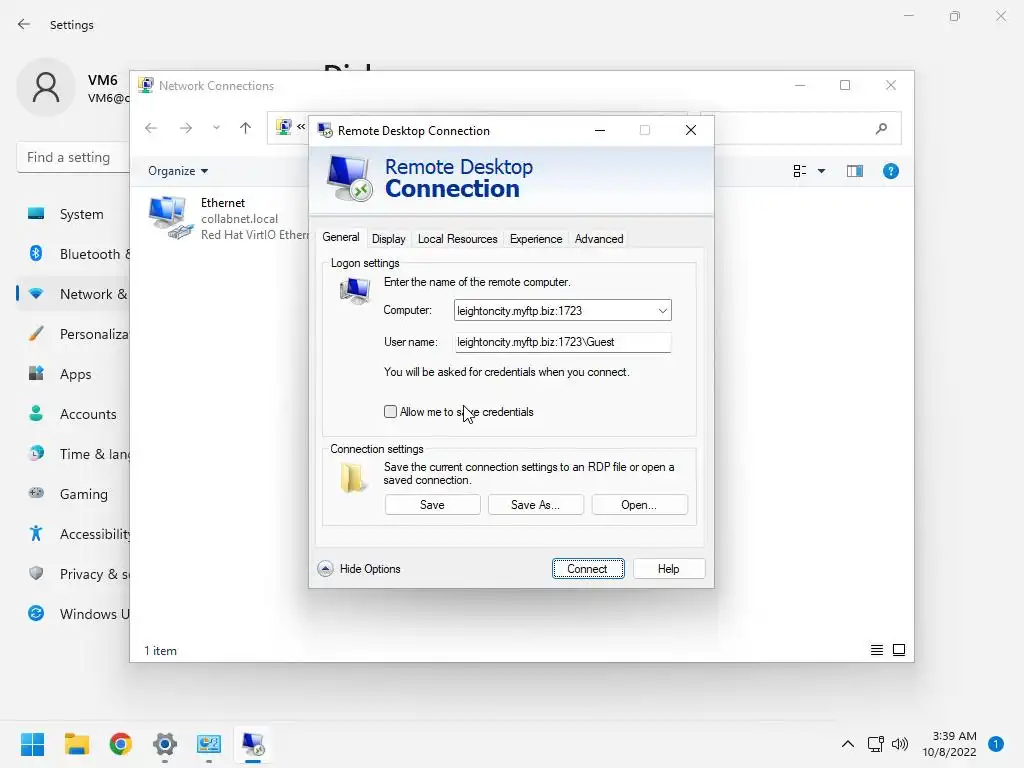Click Network Connections window title icon
Viewport: 1024px width, 768px height.
click(146, 86)
